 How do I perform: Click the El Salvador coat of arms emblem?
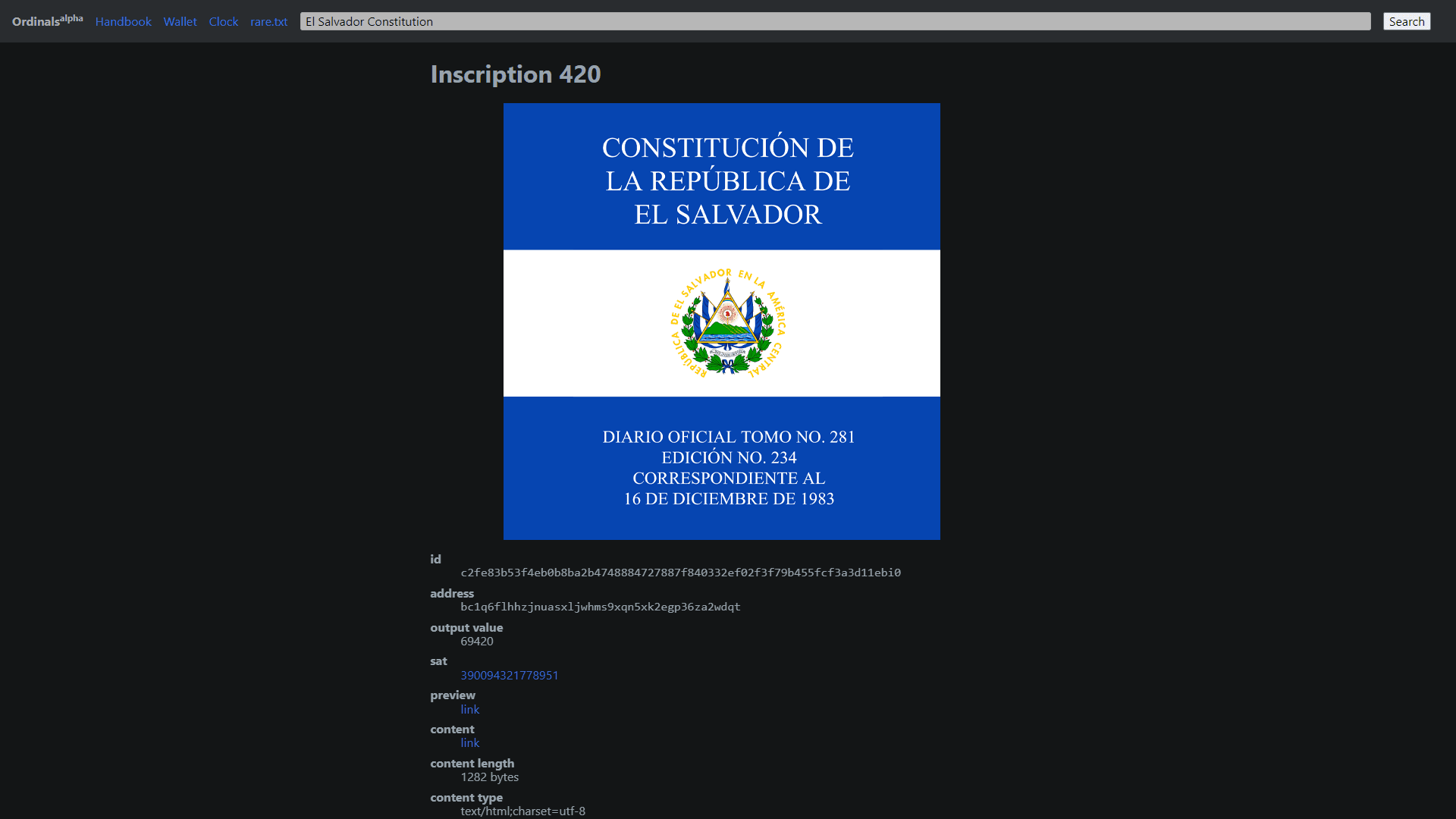[x=728, y=323]
